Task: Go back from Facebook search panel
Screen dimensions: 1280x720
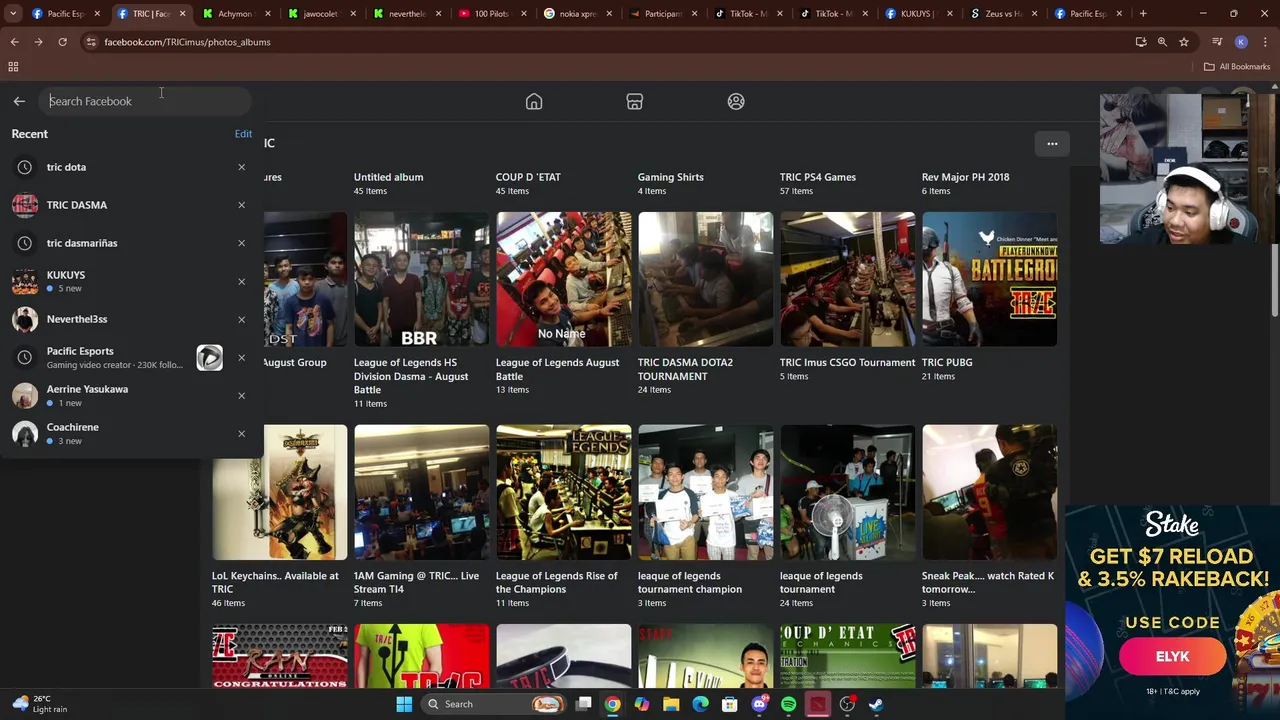Action: click(19, 101)
